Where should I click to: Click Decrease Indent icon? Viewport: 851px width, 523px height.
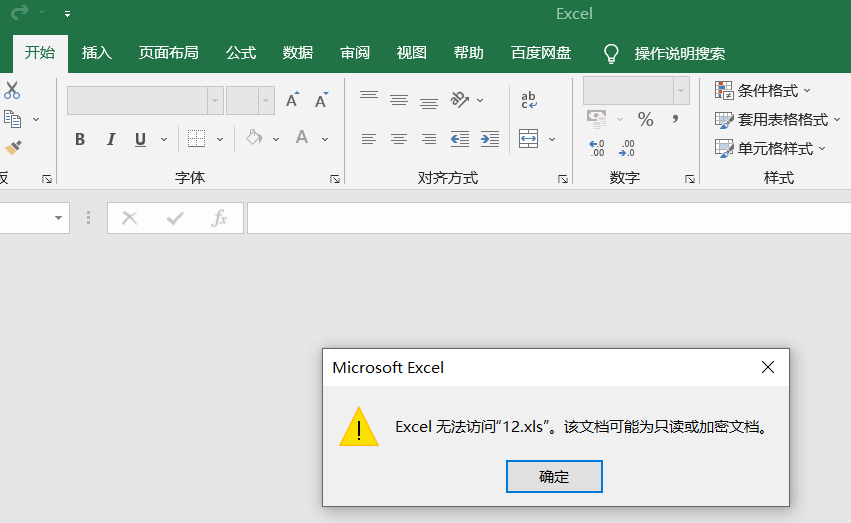(x=460, y=139)
